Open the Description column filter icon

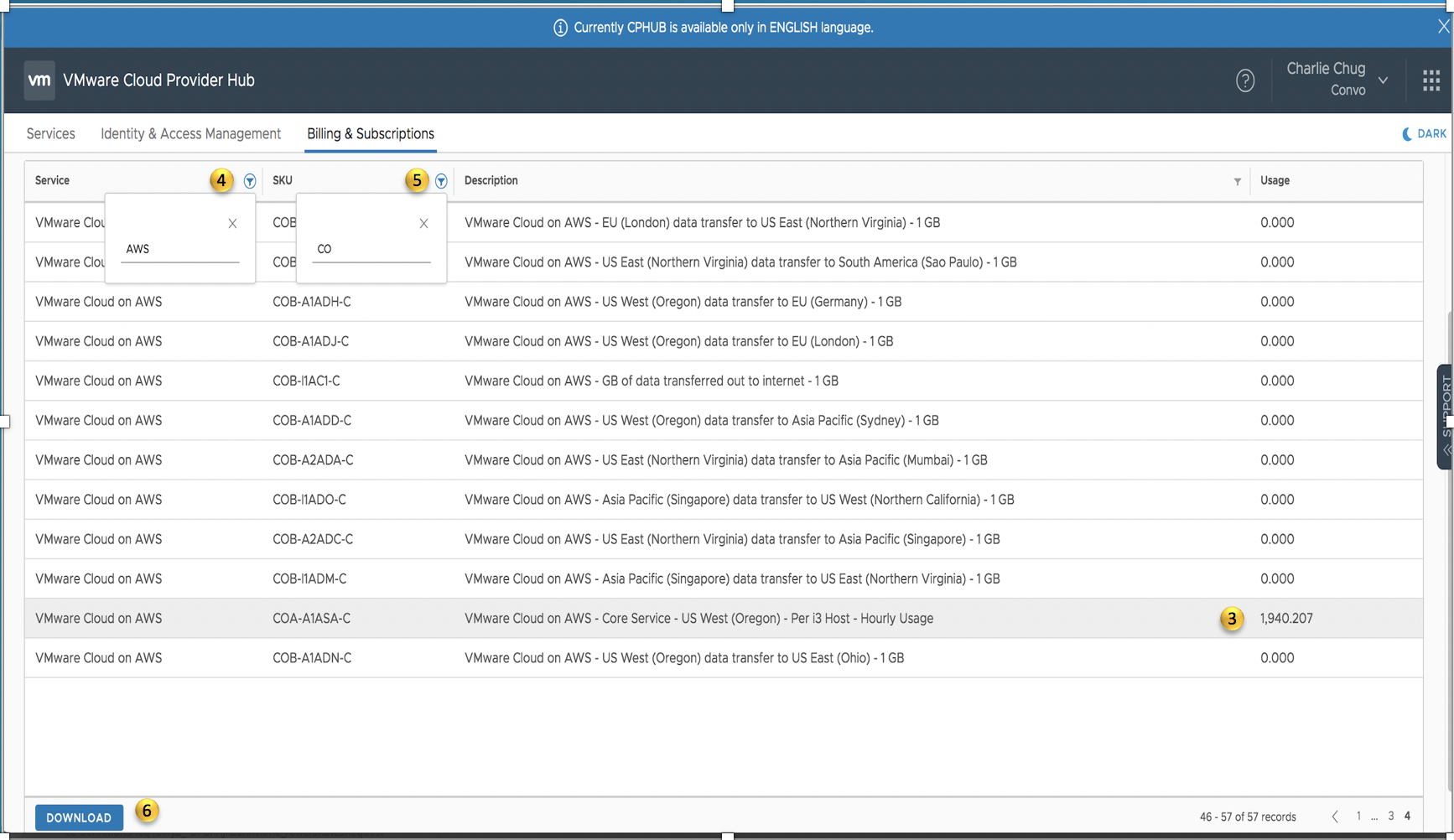(x=1237, y=181)
